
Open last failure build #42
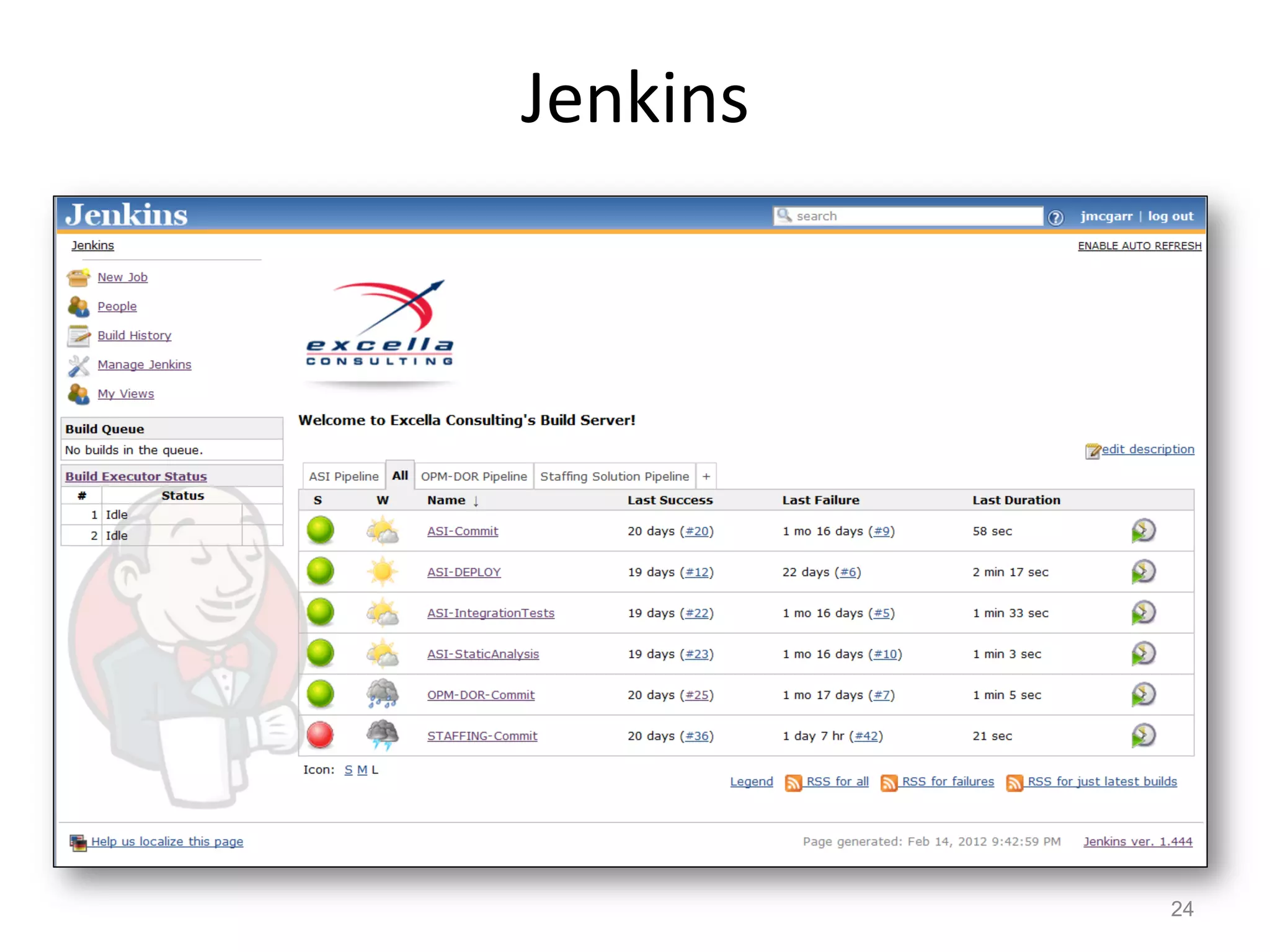coord(866,736)
